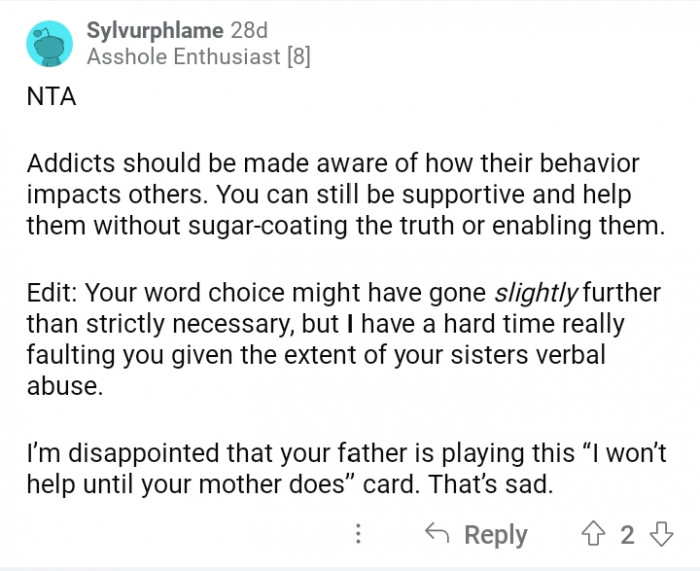Open the three-dot comment options menu
This screenshot has width=700, height=571.
[x=359, y=534]
